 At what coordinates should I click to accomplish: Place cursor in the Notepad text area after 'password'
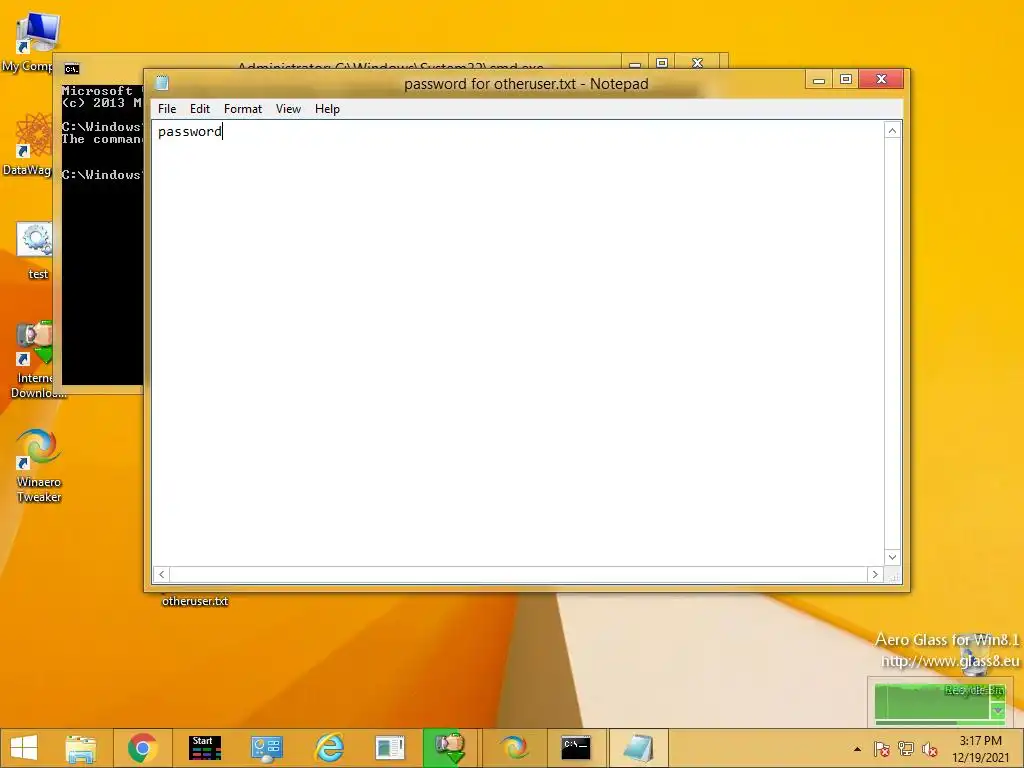[x=223, y=131]
